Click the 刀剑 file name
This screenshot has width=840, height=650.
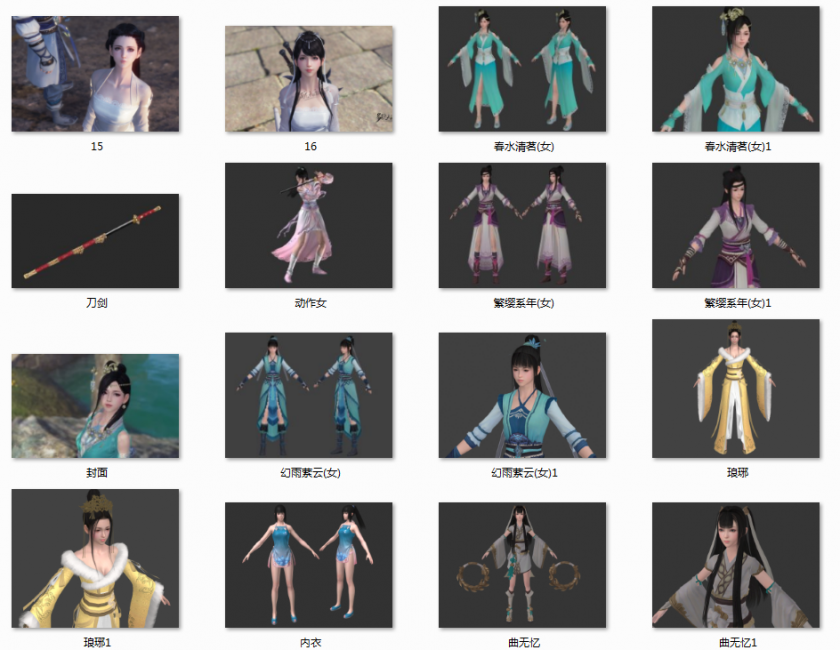click(x=96, y=303)
